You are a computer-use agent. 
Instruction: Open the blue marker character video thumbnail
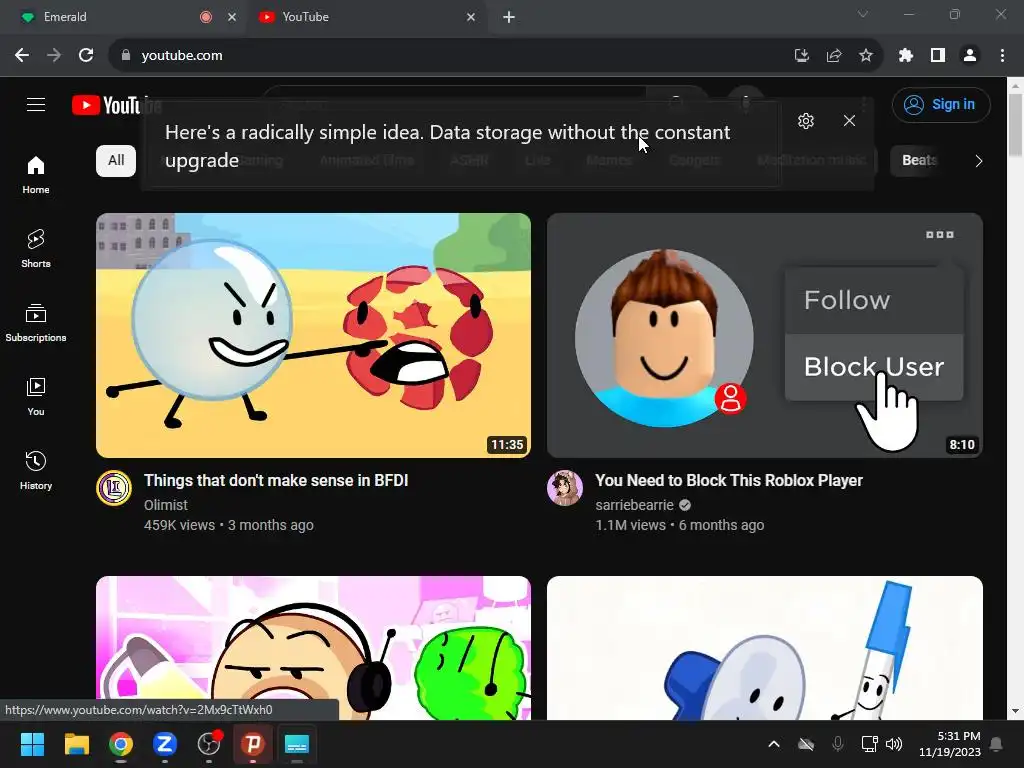[x=765, y=648]
